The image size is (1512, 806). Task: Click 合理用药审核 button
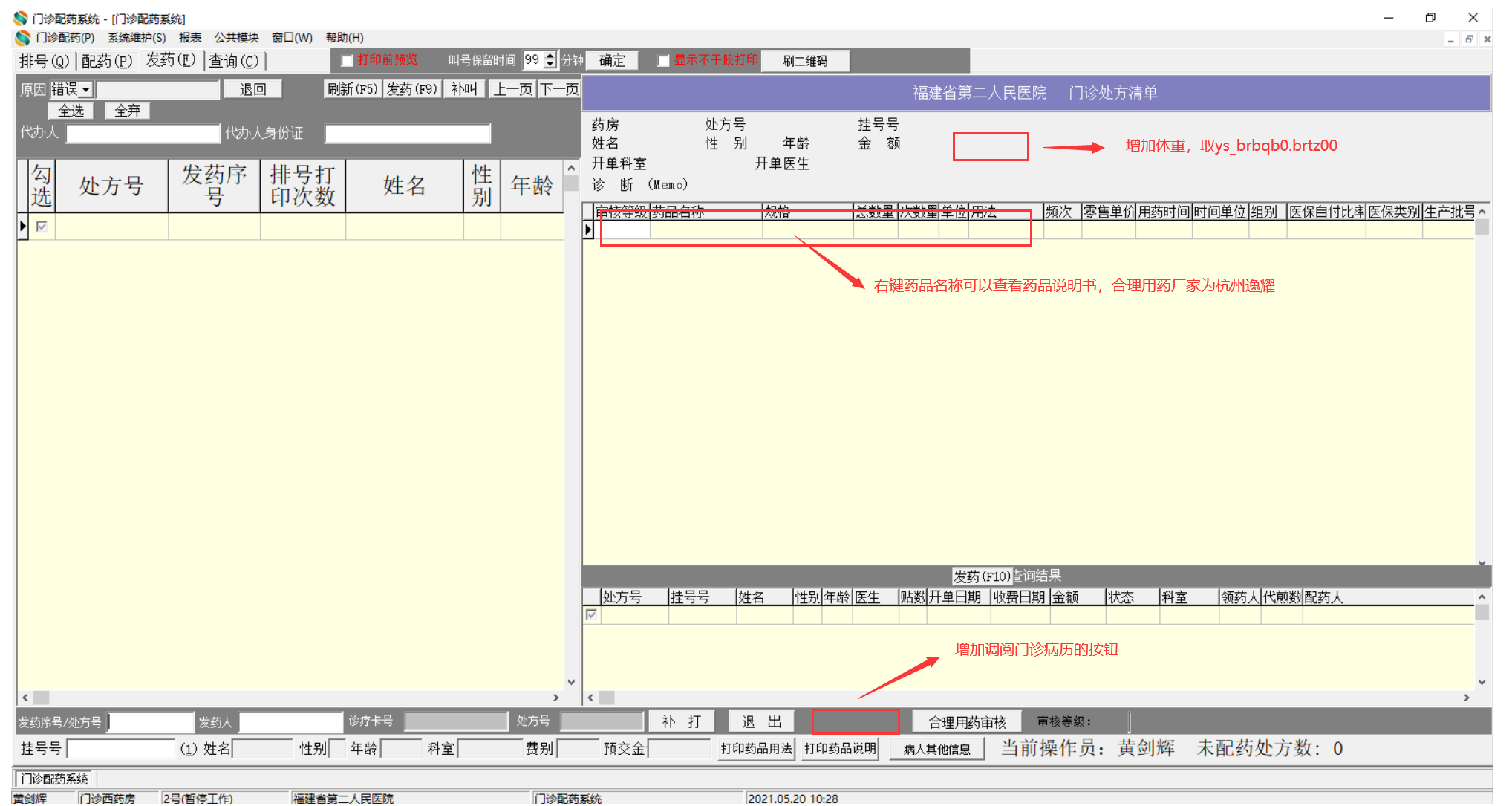967,722
